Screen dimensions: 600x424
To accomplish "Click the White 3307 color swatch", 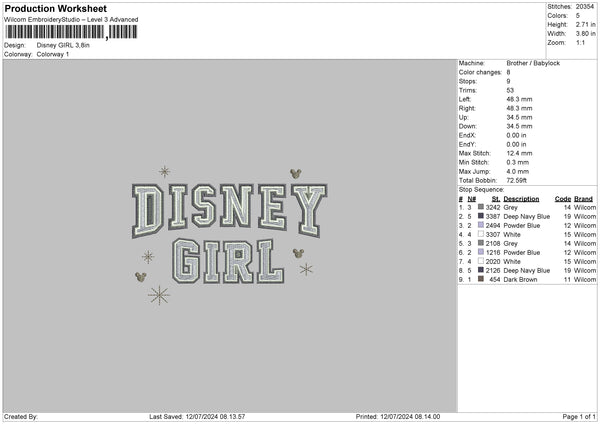I will click(x=482, y=234).
